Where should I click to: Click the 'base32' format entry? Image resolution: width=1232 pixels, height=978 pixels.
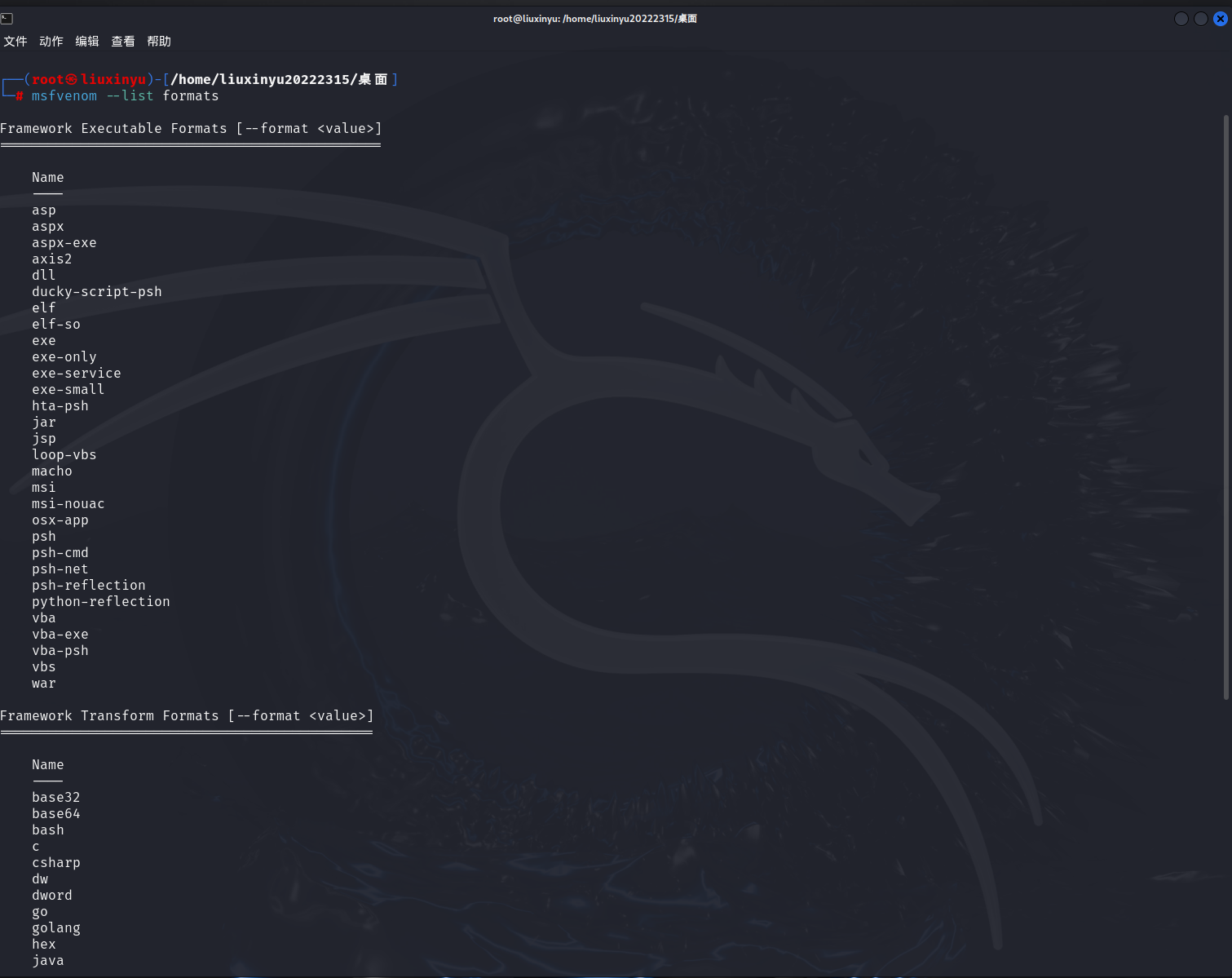[56, 798]
